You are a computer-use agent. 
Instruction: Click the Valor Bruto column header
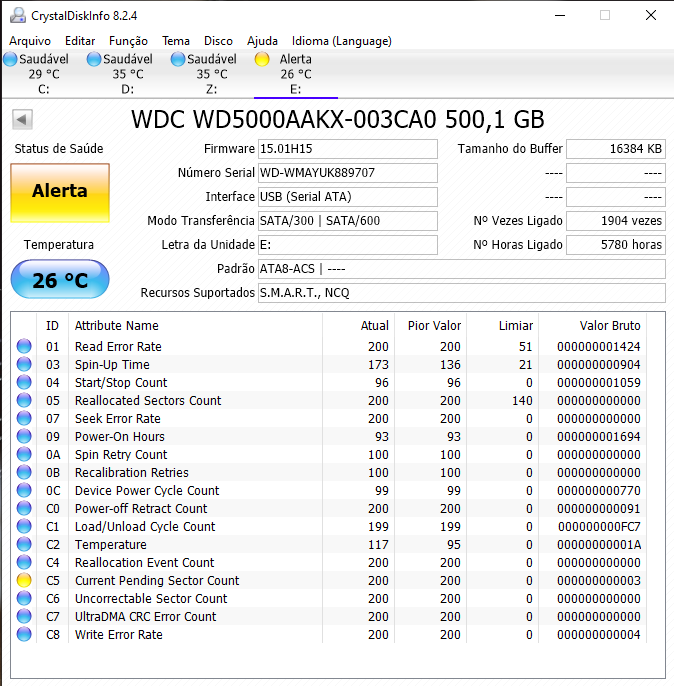(610, 326)
